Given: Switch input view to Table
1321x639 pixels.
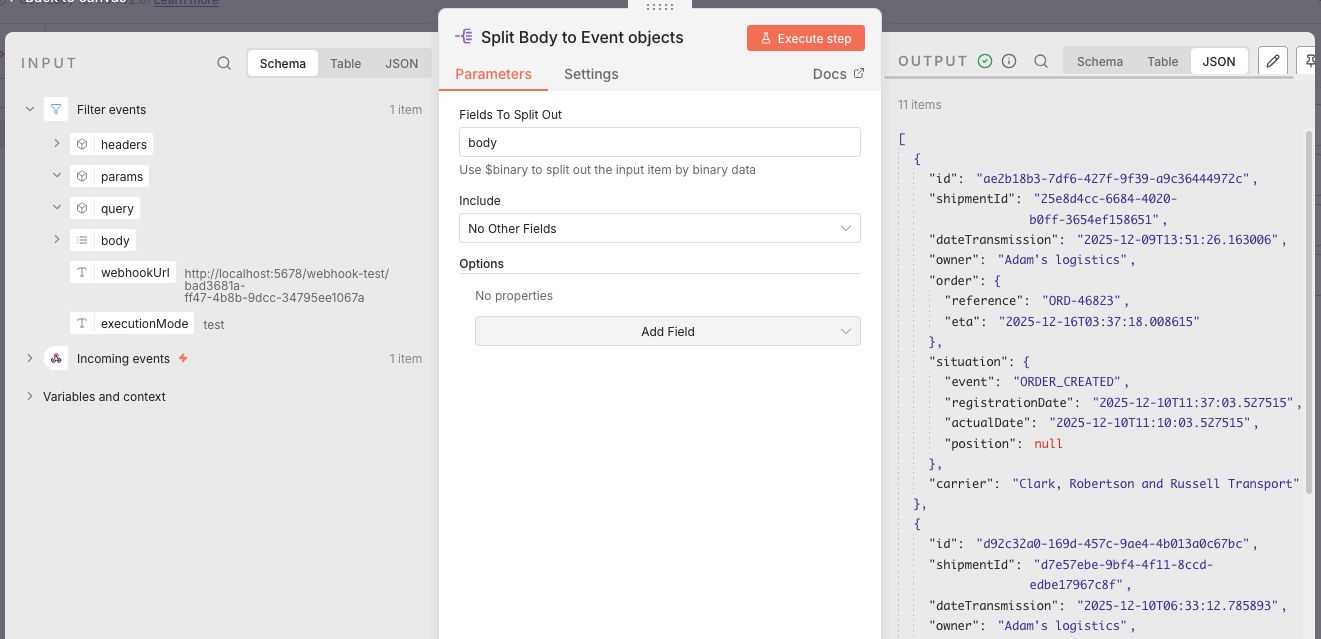Looking at the screenshot, I should point(345,63).
